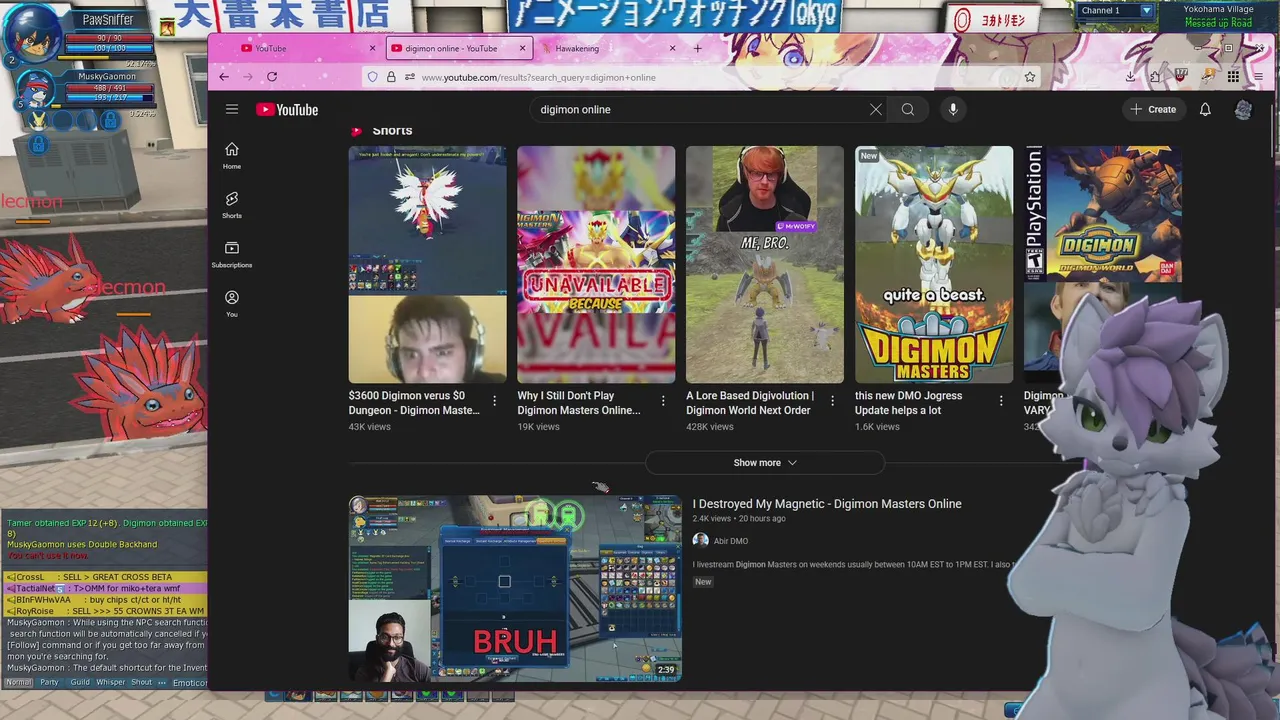Open a new browser tab

coord(697,48)
